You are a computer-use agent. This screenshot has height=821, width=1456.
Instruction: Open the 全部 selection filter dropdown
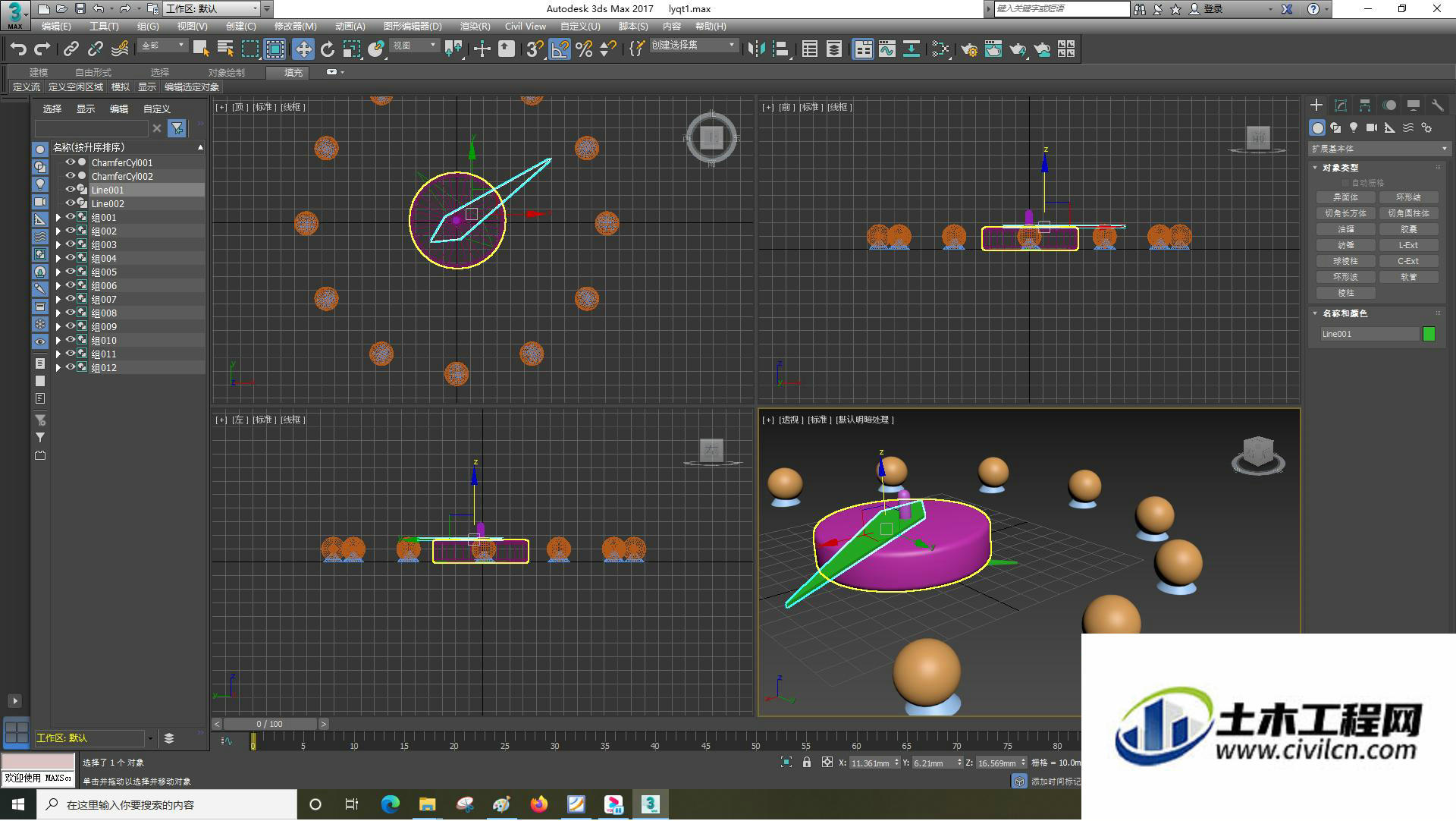163,46
